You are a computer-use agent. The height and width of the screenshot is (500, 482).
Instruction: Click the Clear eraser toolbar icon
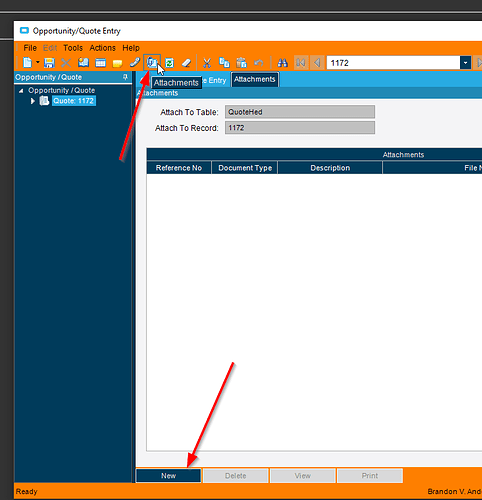pyautogui.click(x=186, y=63)
